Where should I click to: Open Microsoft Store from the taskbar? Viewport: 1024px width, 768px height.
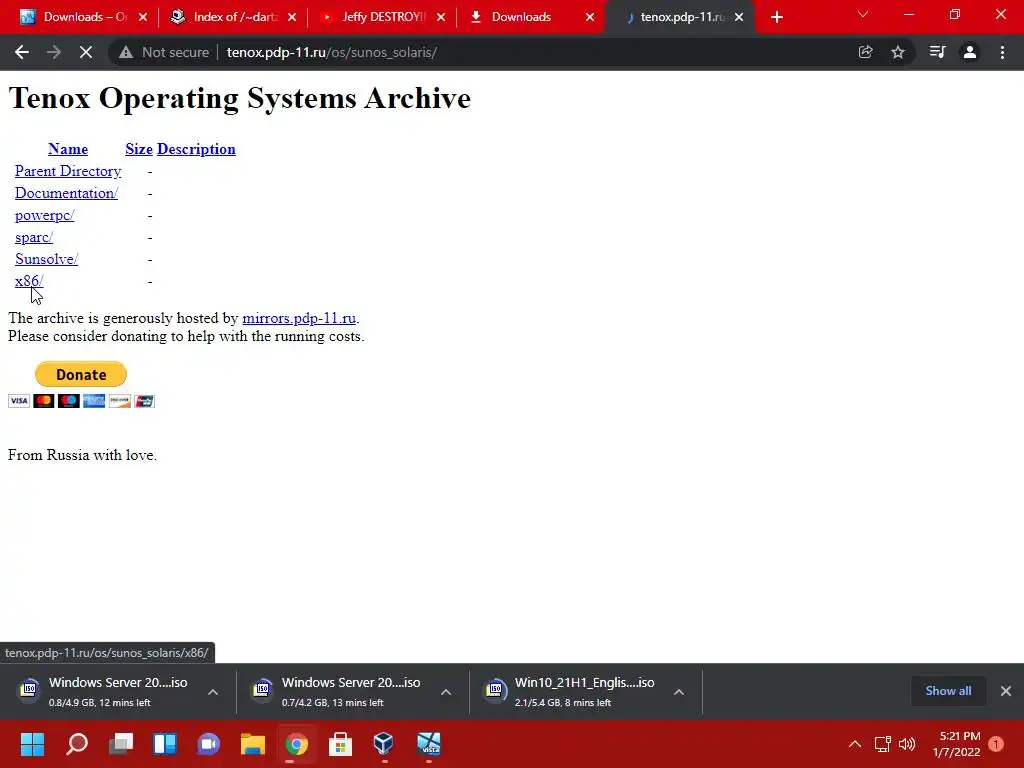tap(340, 744)
